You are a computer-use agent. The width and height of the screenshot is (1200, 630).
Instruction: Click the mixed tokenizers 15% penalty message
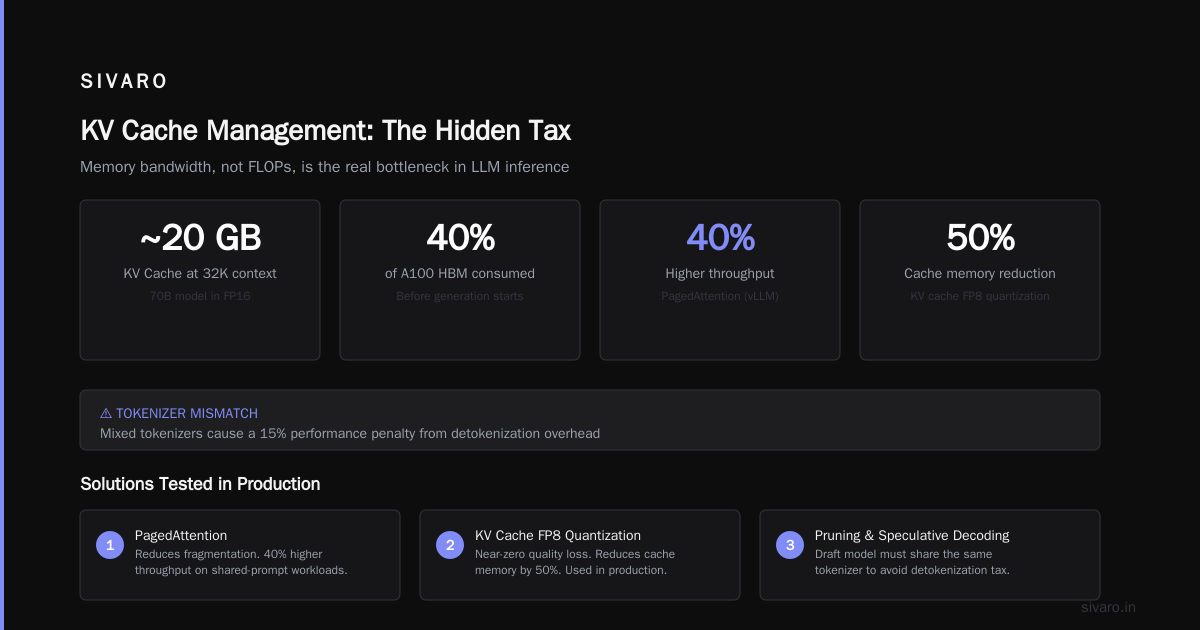pyautogui.click(x=350, y=434)
